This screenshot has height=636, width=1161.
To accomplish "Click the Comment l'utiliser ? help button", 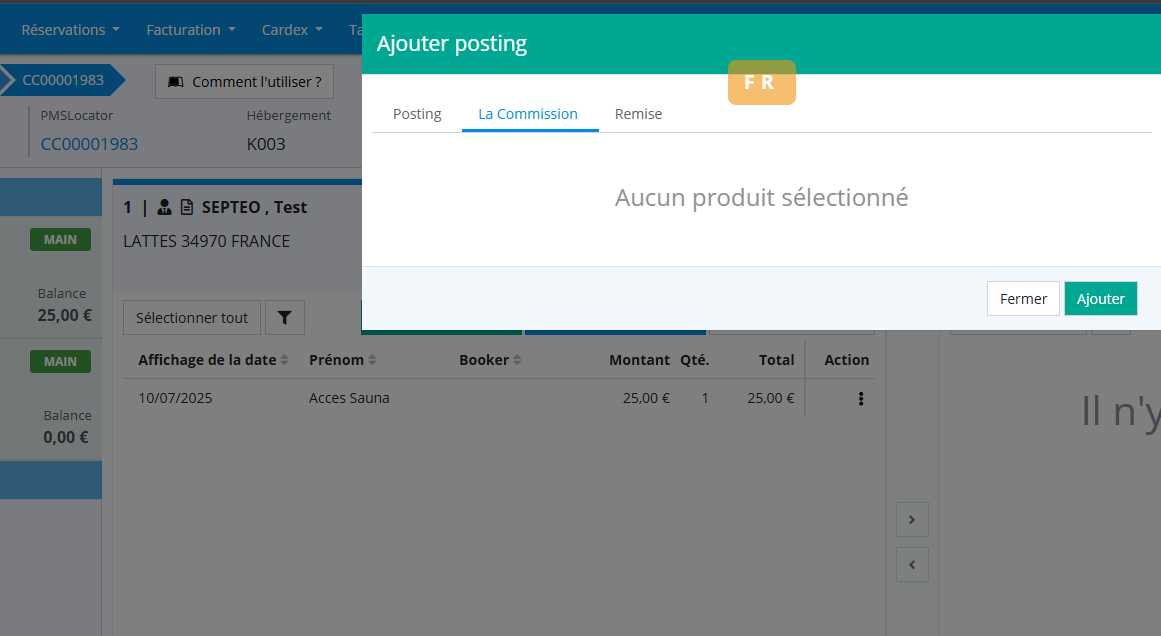I will click(244, 82).
